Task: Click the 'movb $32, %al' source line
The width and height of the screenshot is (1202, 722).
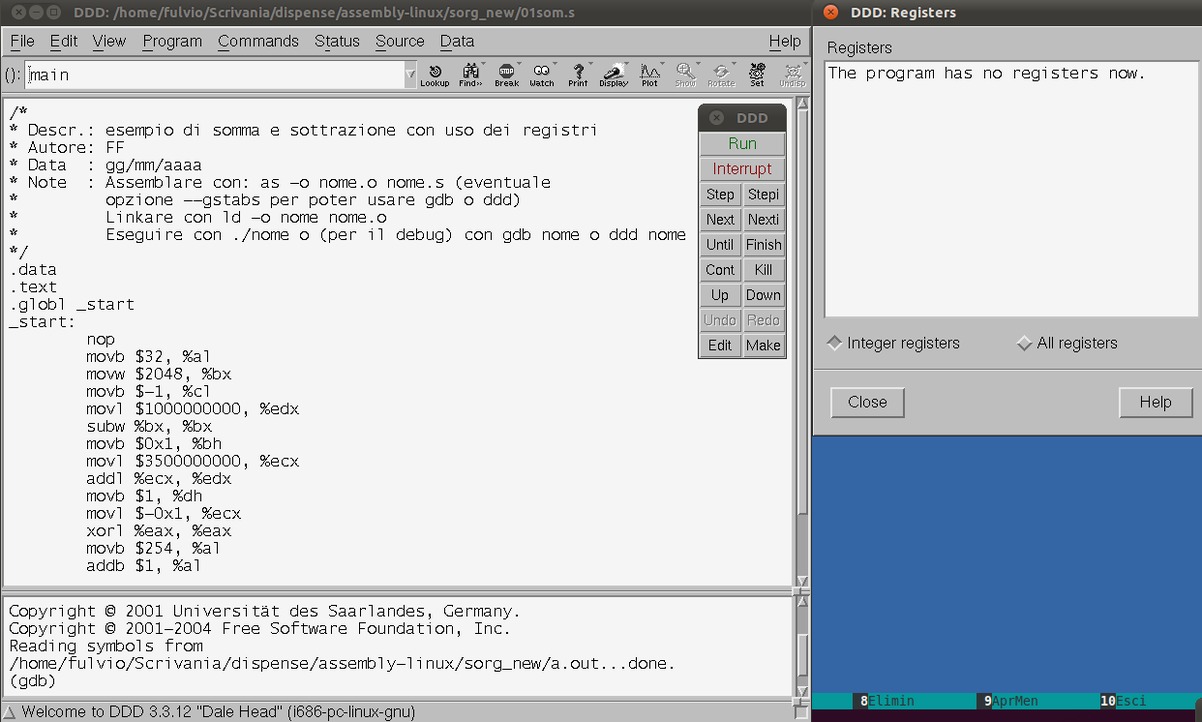Action: tap(148, 357)
